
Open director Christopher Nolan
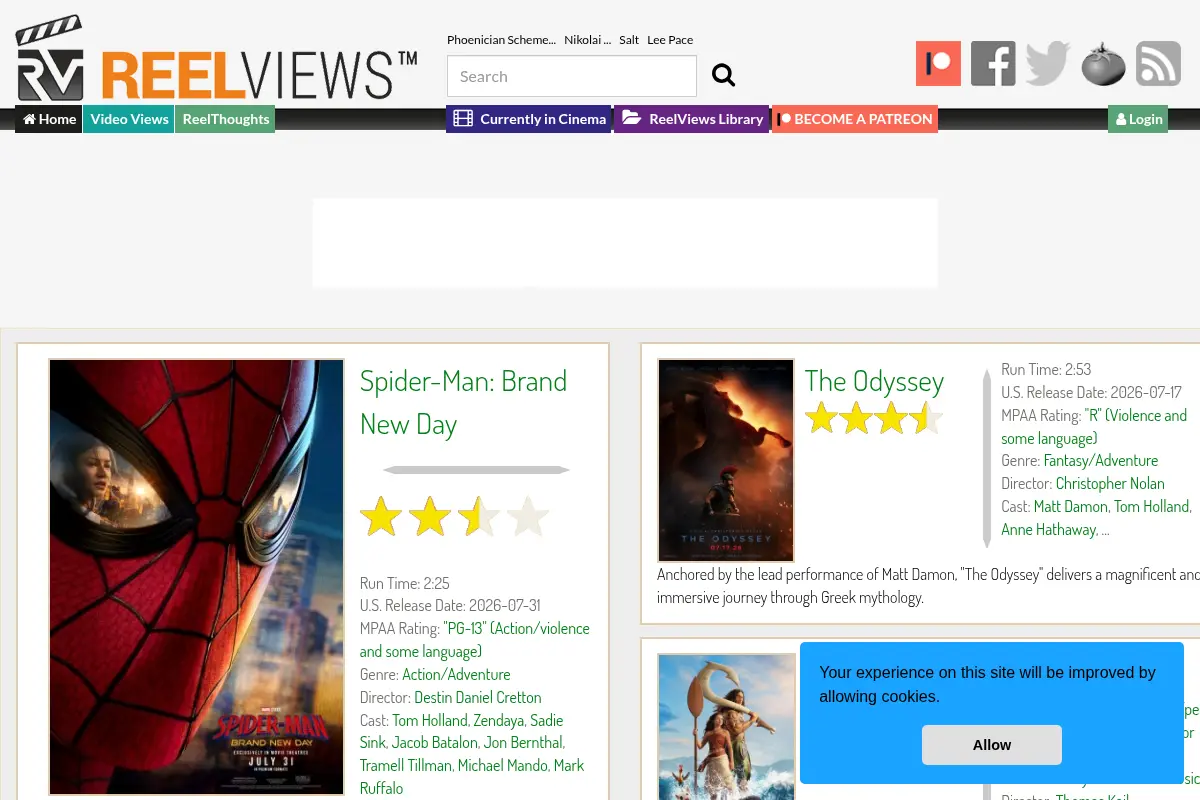tap(1110, 483)
